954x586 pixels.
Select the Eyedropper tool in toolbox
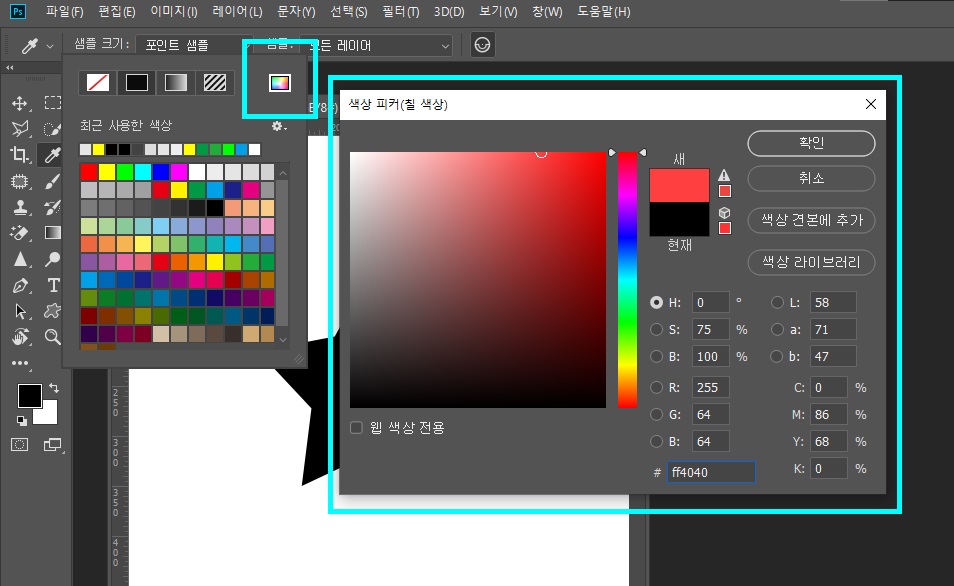coord(52,155)
